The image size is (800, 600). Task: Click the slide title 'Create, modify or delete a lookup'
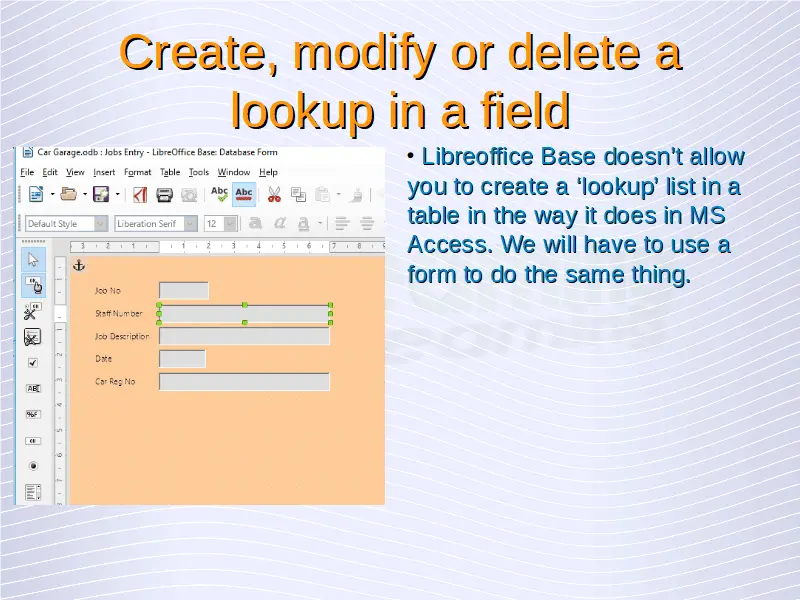pos(401,81)
